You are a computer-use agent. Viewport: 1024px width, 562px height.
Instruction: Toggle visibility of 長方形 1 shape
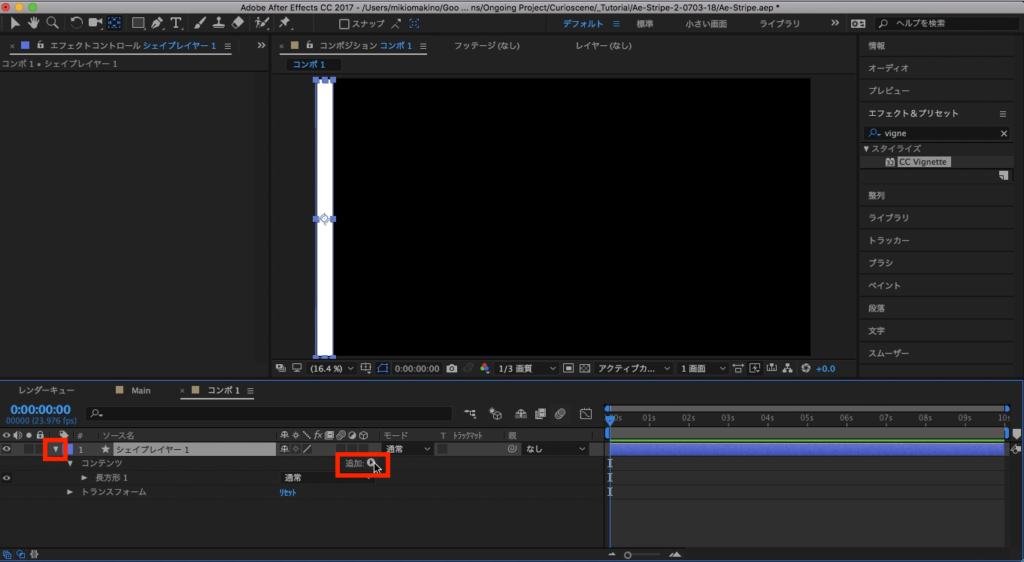point(7,478)
